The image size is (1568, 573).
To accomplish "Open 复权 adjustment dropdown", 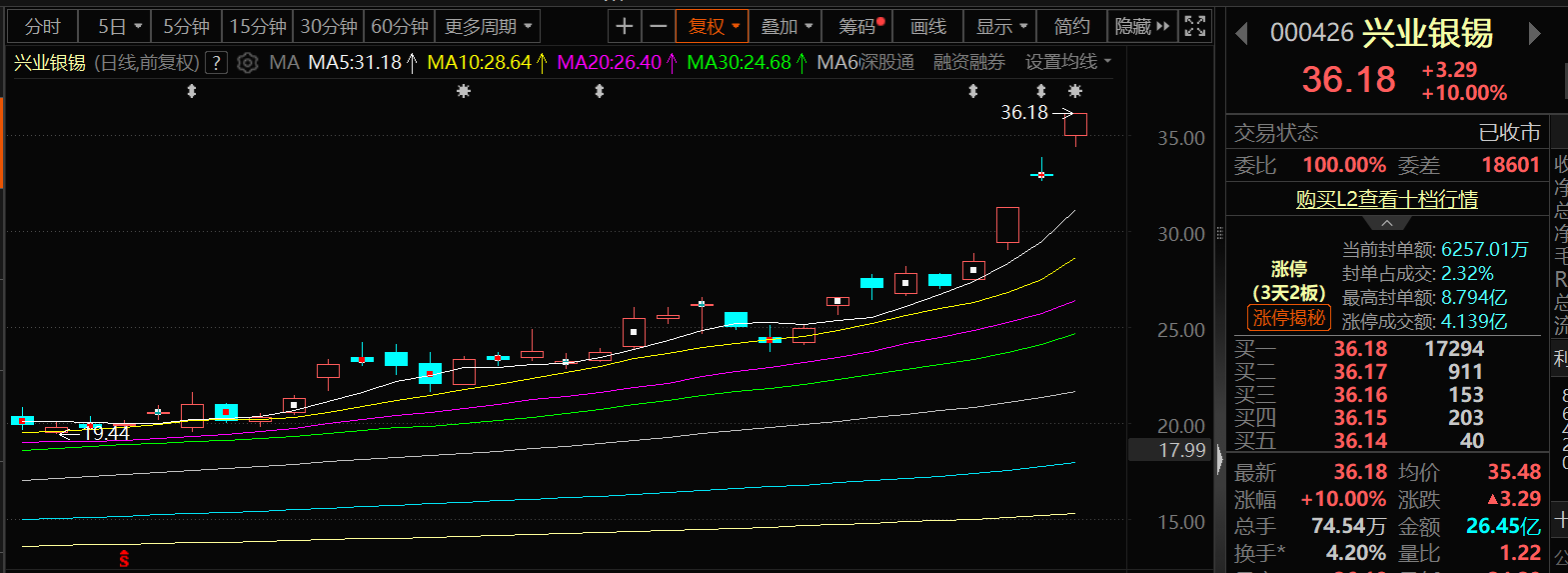I will [713, 26].
